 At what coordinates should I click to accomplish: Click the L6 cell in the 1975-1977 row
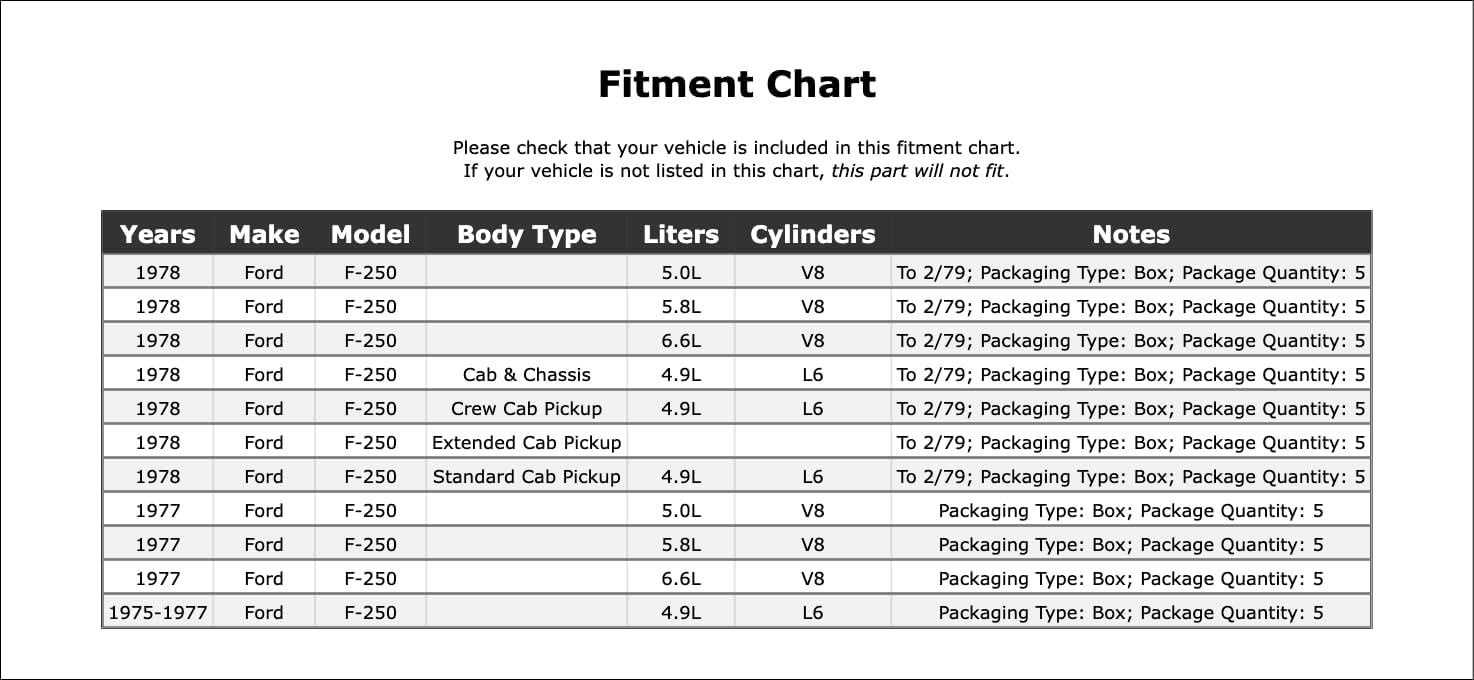click(x=812, y=613)
